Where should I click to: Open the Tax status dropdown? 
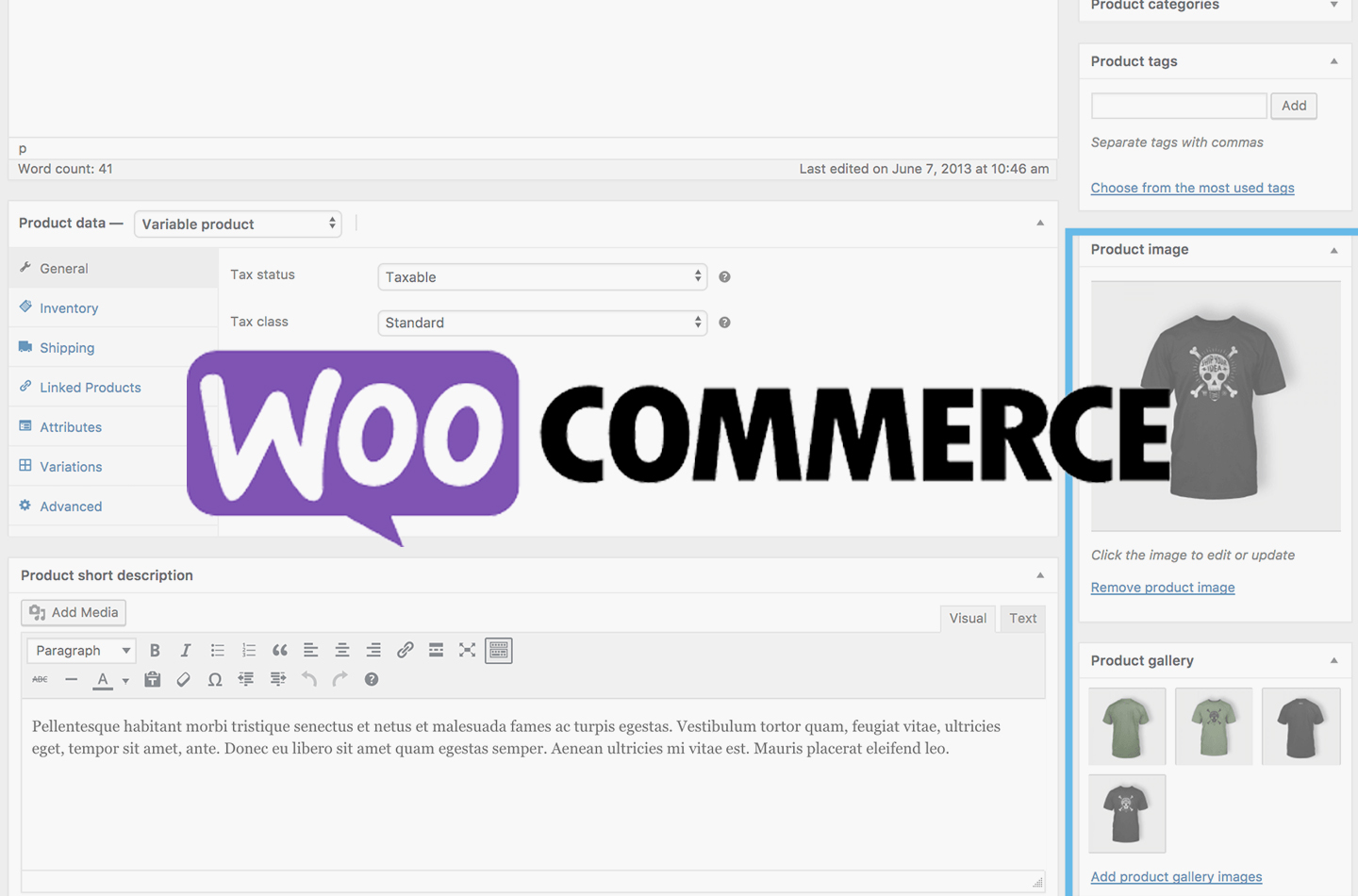(542, 276)
